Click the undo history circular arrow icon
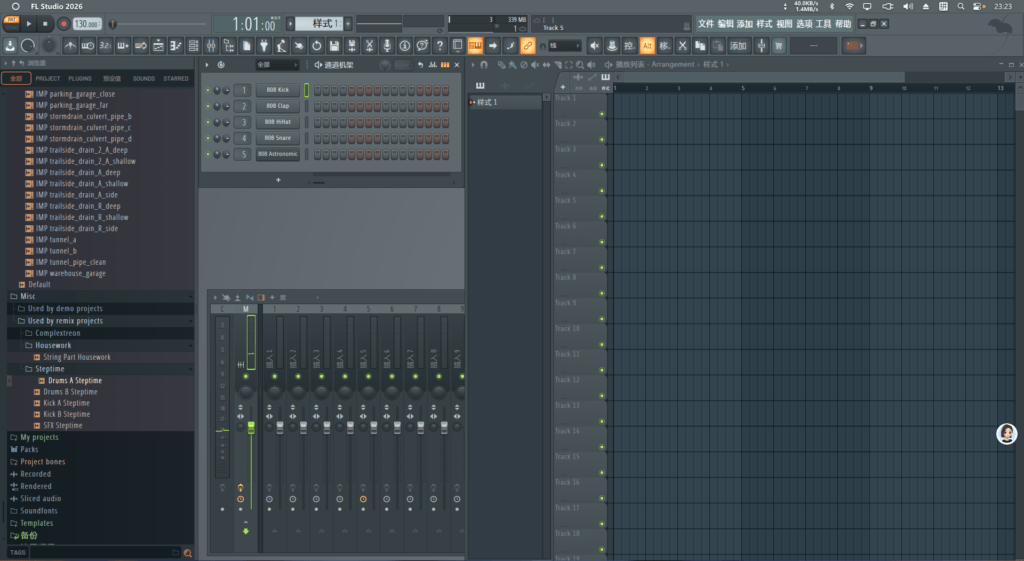Image resolution: width=1024 pixels, height=561 pixels. point(317,46)
